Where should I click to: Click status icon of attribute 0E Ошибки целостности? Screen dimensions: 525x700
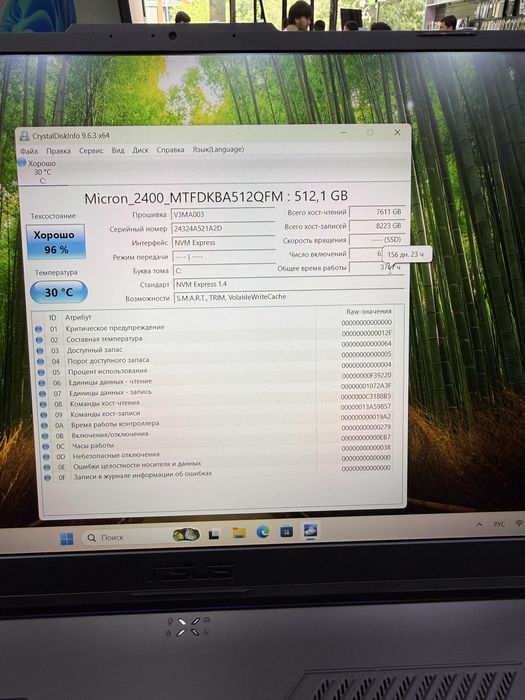click(47, 467)
